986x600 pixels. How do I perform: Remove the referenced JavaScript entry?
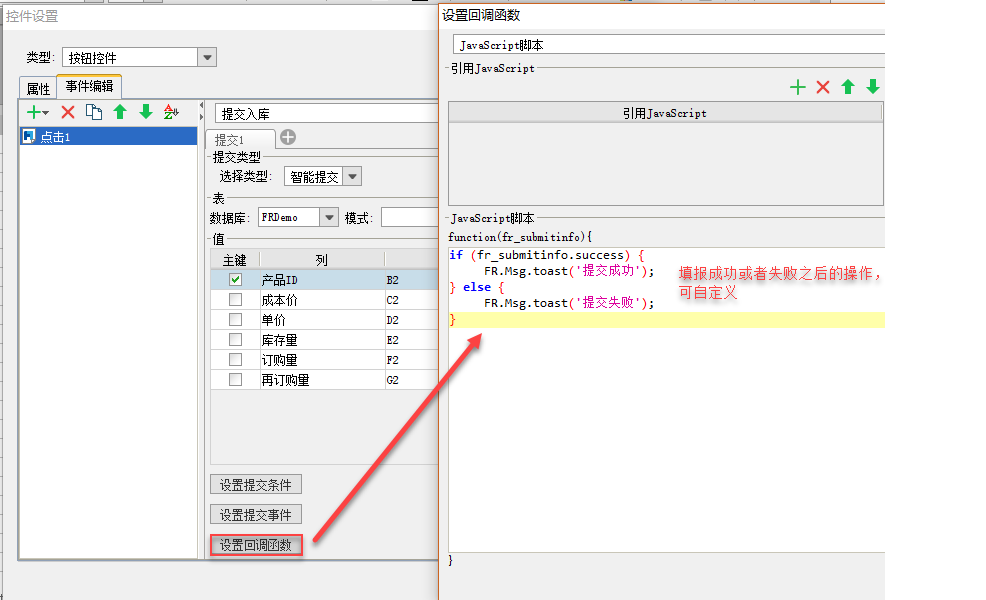point(823,87)
